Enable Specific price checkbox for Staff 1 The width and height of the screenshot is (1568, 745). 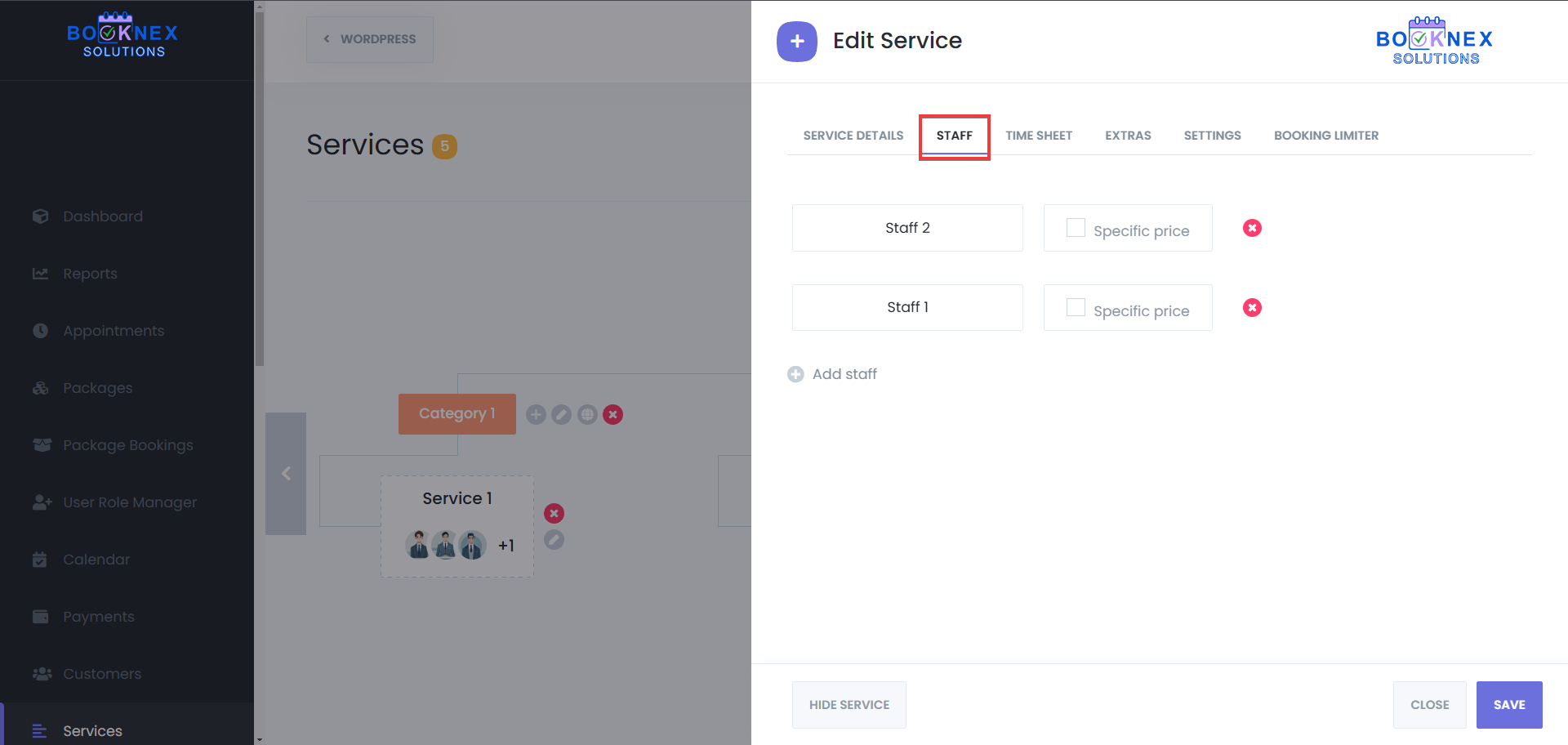point(1076,308)
